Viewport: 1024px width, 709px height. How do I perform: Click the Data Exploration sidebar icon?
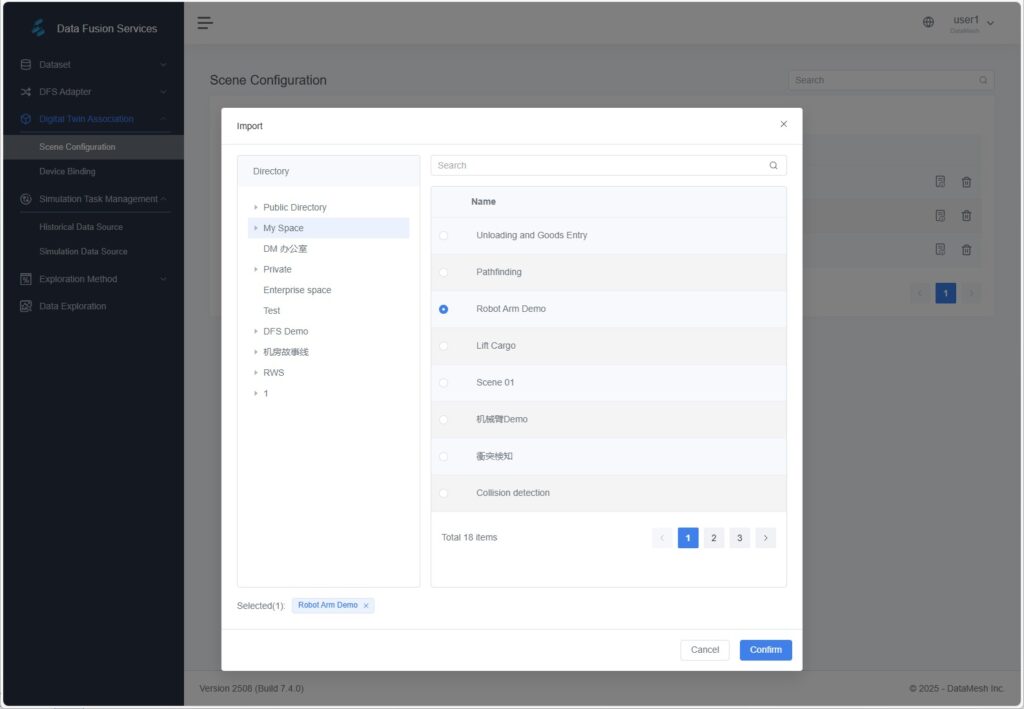26,306
